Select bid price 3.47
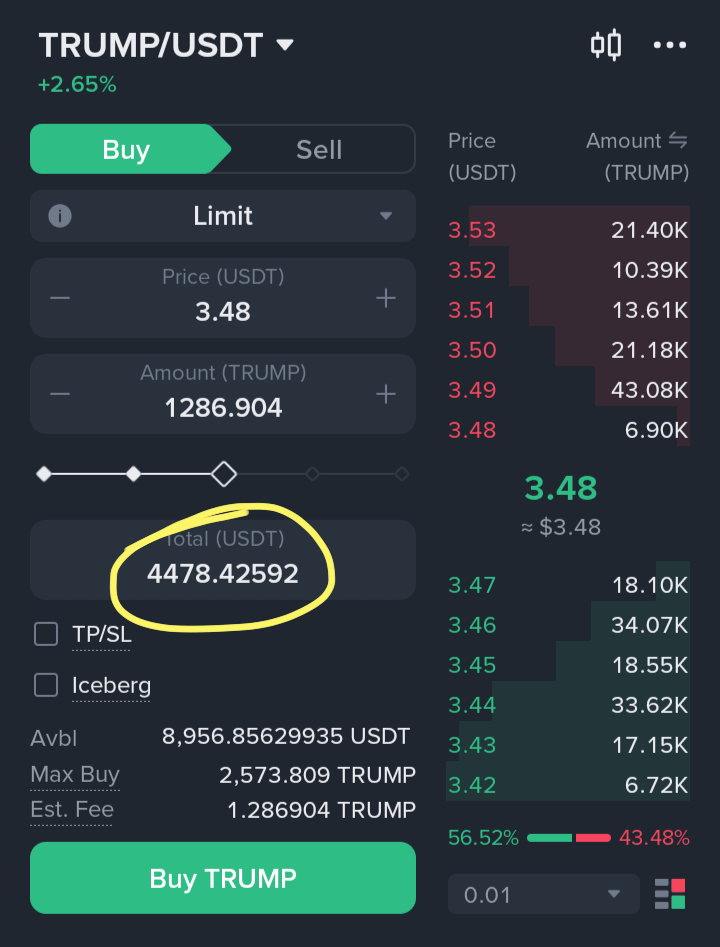The height and width of the screenshot is (947, 720). click(x=472, y=585)
